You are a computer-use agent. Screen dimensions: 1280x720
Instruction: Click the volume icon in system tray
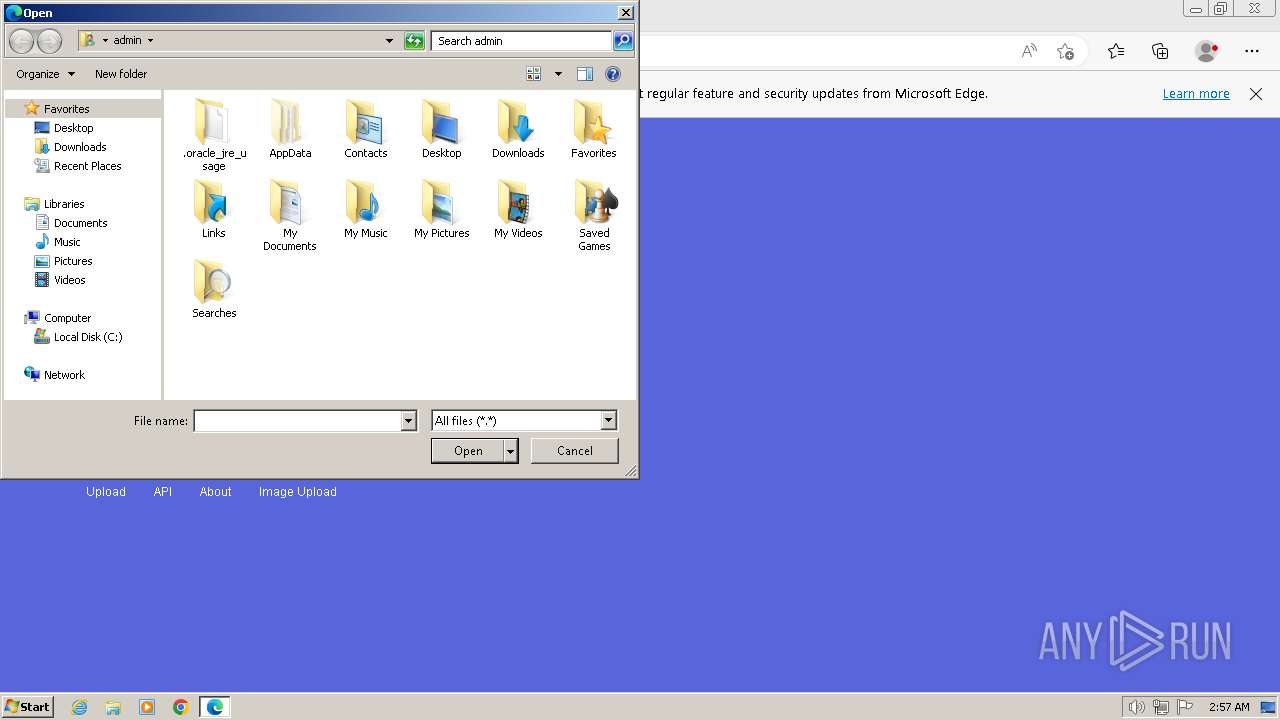(1136, 707)
